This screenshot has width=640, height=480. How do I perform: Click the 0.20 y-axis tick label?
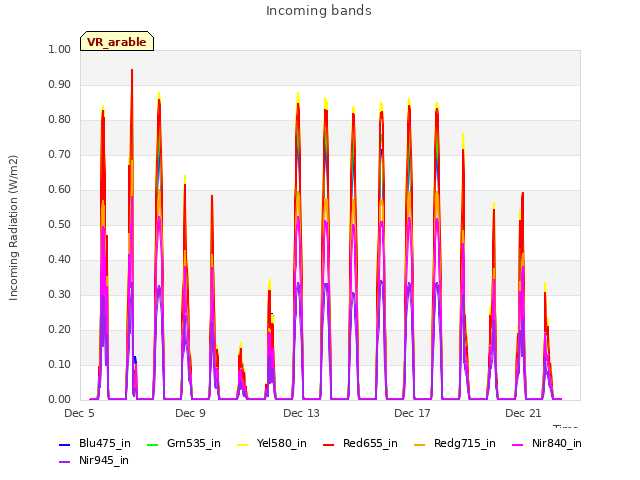(60, 330)
